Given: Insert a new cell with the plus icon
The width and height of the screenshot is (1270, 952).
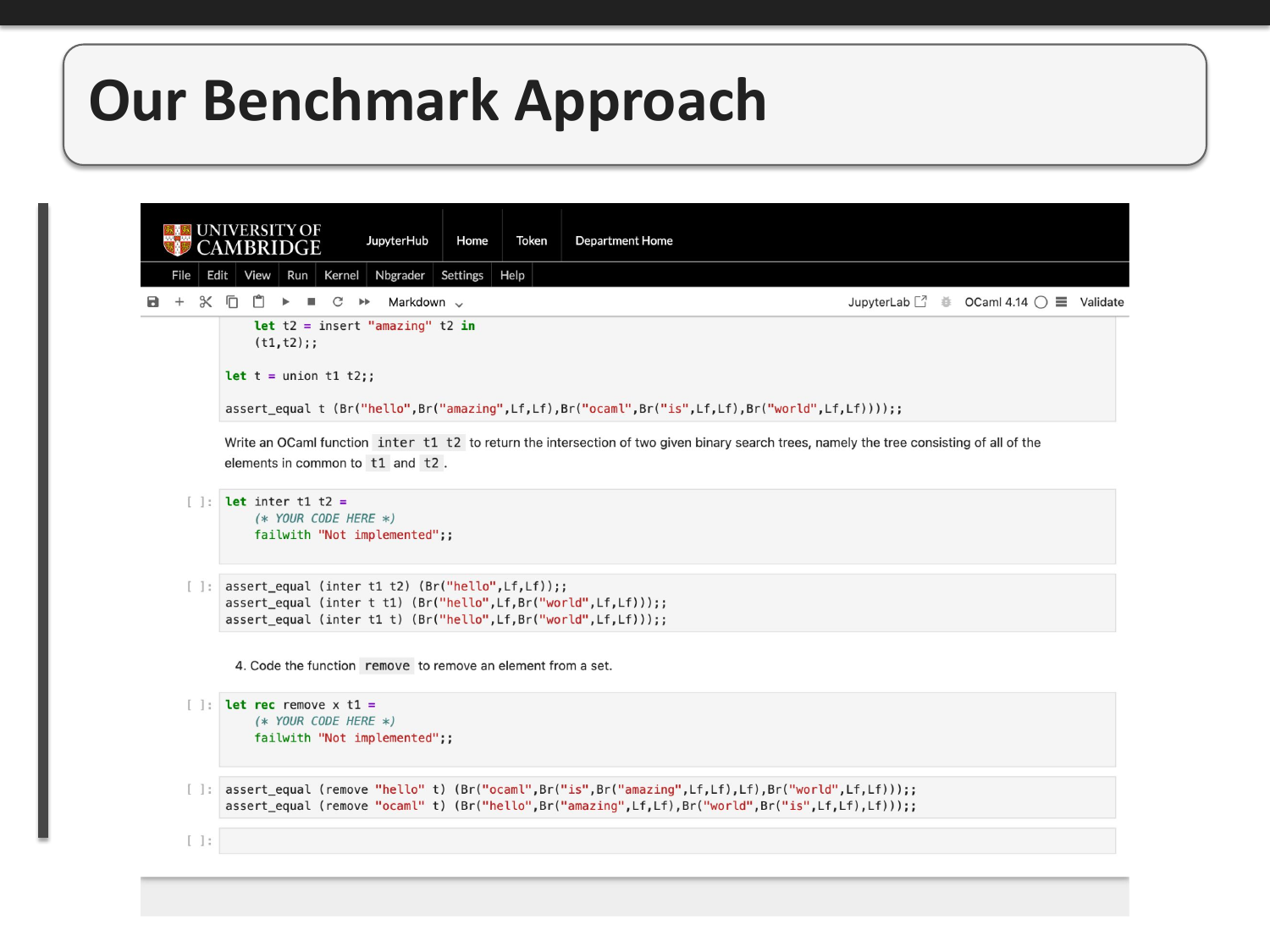Looking at the screenshot, I should click(x=179, y=302).
